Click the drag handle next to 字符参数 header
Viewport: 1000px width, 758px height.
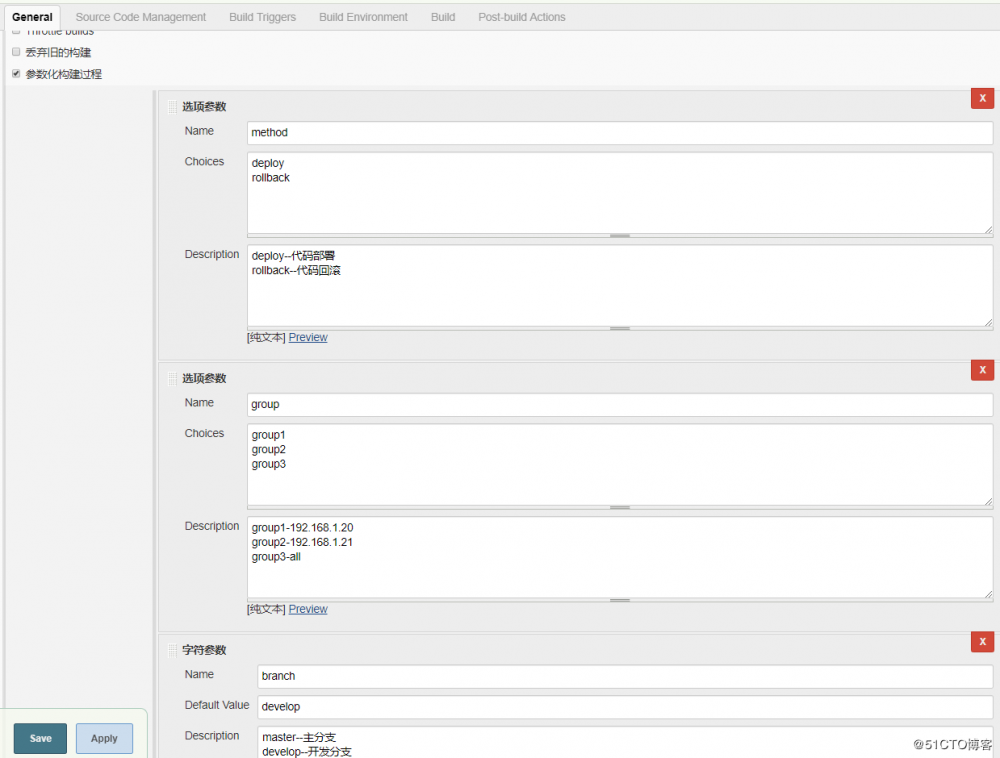pyautogui.click(x=174, y=649)
